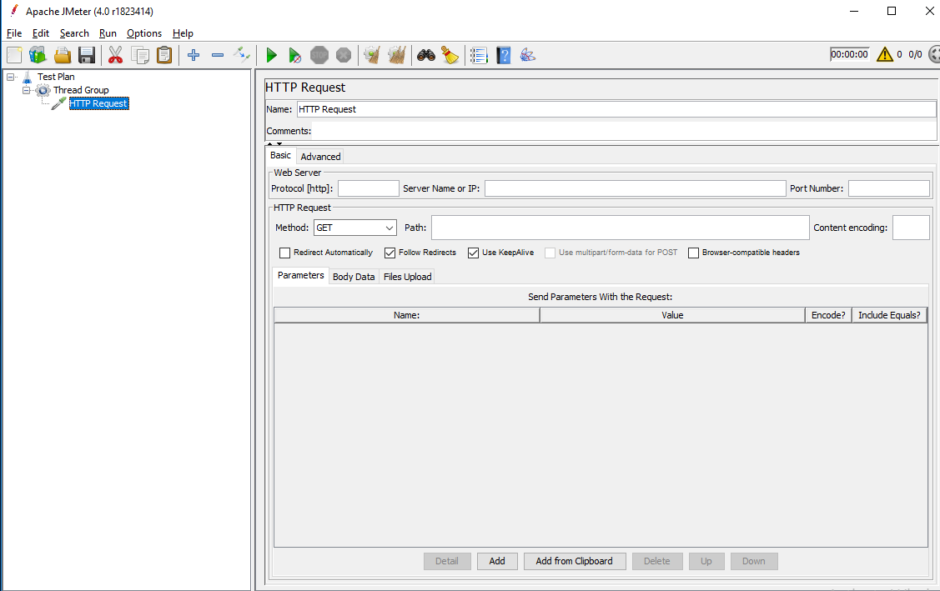Open the Search menu
The width and height of the screenshot is (940, 591).
click(x=74, y=34)
